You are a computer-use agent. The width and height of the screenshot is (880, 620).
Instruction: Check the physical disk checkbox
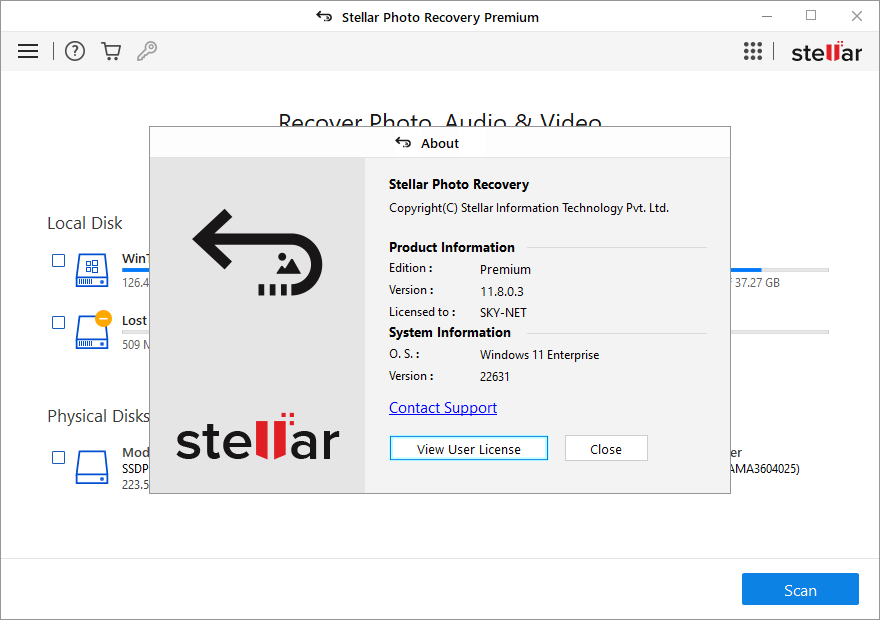(58, 457)
